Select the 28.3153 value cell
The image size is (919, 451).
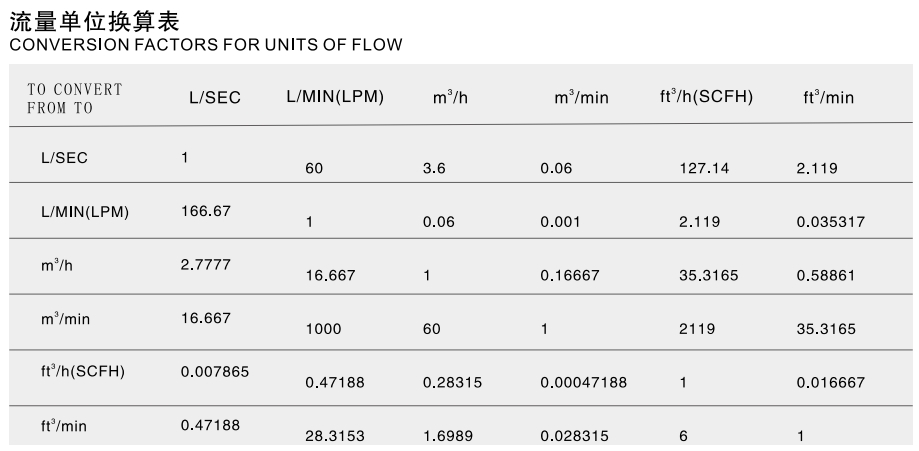(335, 436)
